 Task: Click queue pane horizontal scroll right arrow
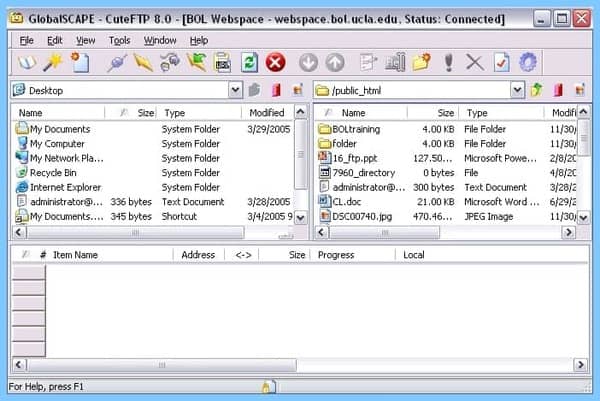point(580,365)
